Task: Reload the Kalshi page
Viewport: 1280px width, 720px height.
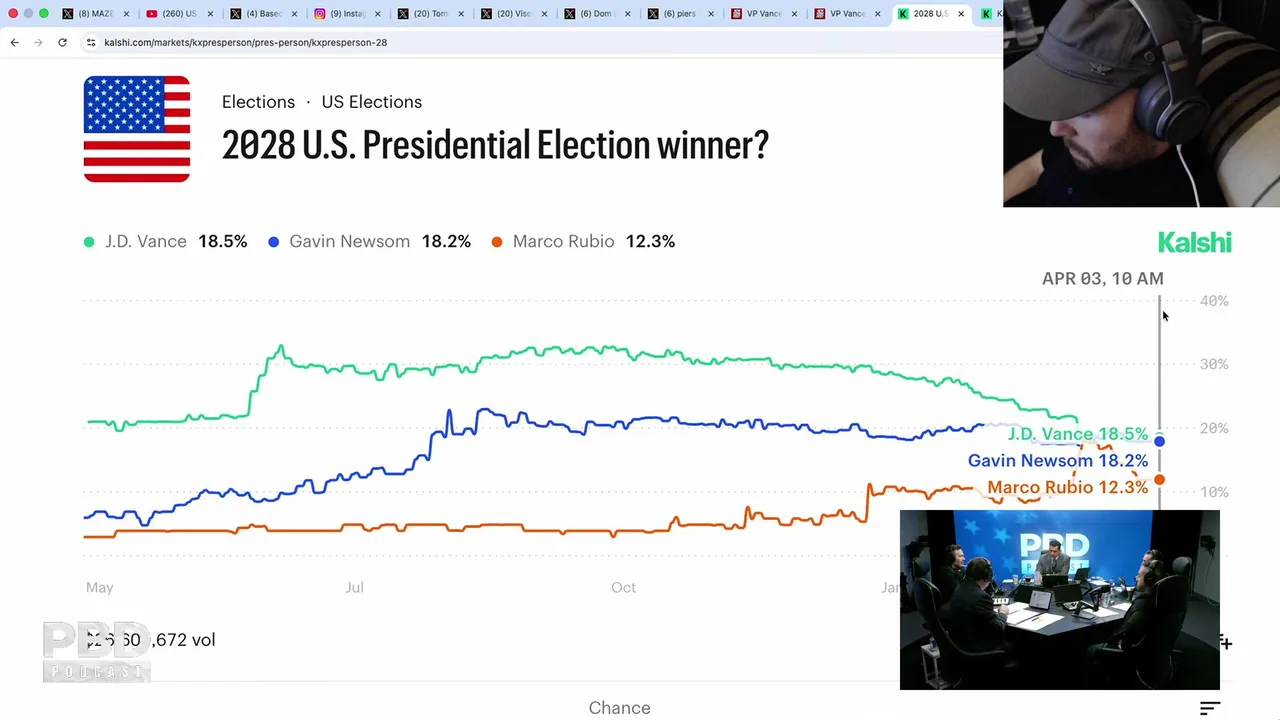Action: [x=62, y=42]
